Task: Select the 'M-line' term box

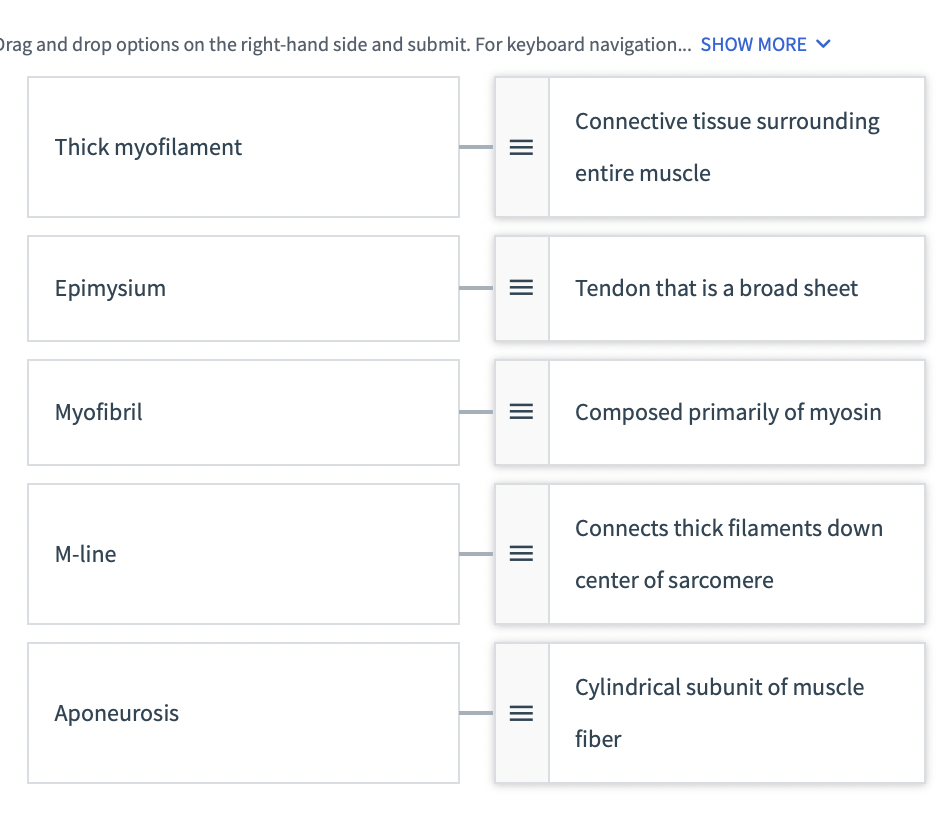Action: click(x=243, y=554)
